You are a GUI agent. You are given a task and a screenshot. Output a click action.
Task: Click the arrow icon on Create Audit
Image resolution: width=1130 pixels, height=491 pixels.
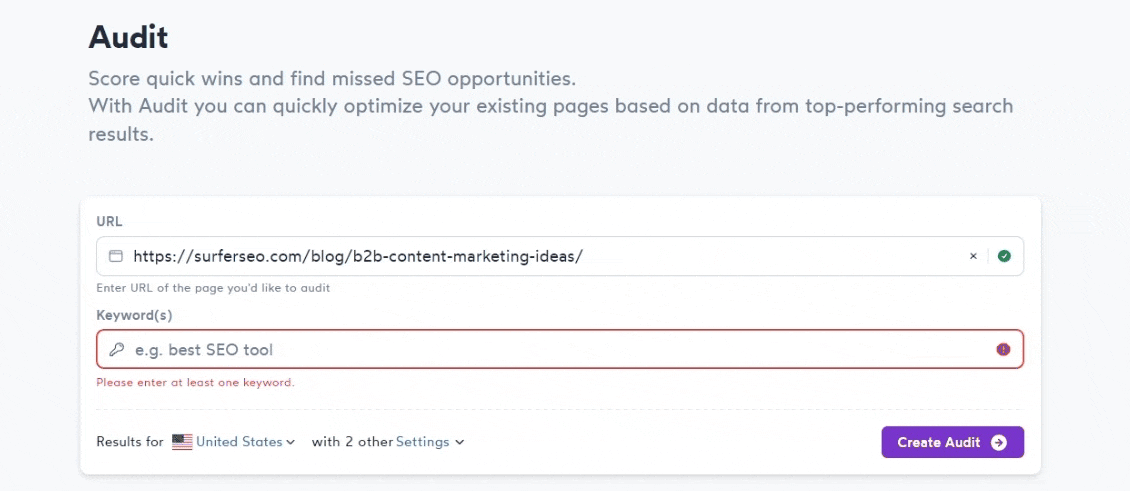tap(999, 443)
